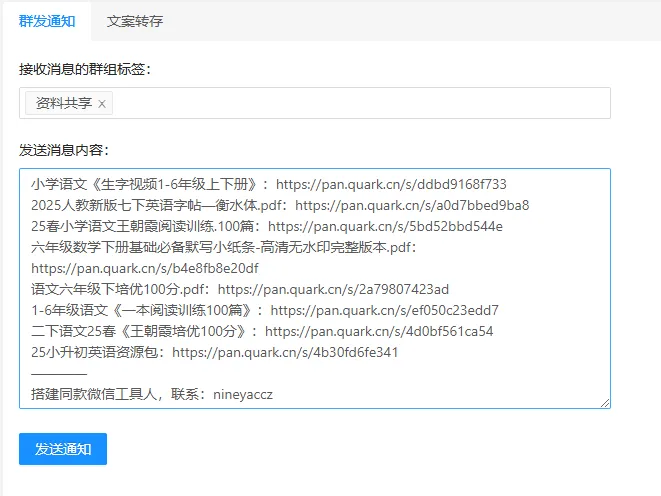The width and height of the screenshot is (661, 496).
Task: Click the line 小学语文《生字视频1-6年级上下册》
Action: [x=269, y=184]
